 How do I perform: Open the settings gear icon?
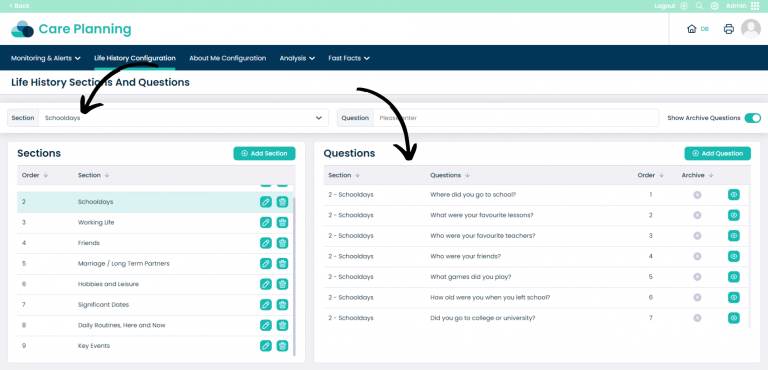(715, 6)
